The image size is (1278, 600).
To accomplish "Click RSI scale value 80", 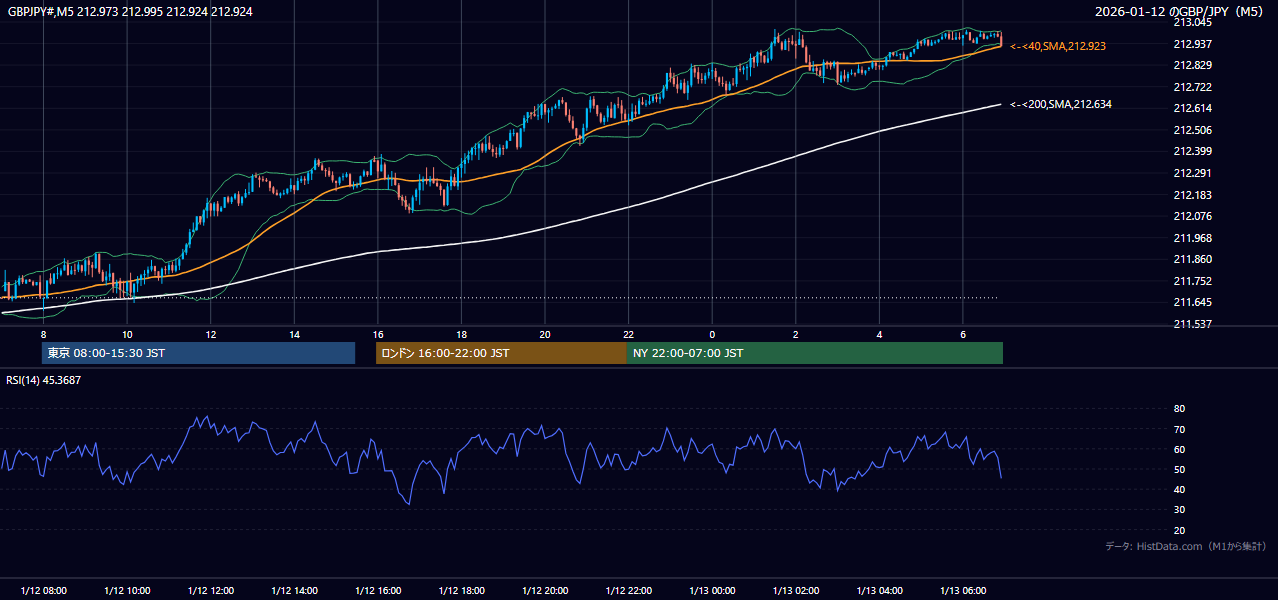I will (1179, 409).
